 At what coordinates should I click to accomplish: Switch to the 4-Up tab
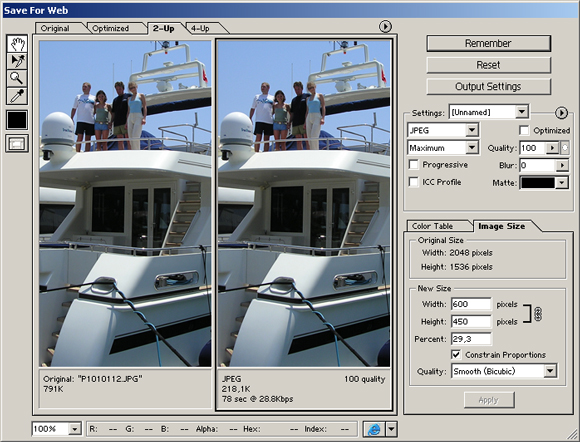(x=204, y=28)
